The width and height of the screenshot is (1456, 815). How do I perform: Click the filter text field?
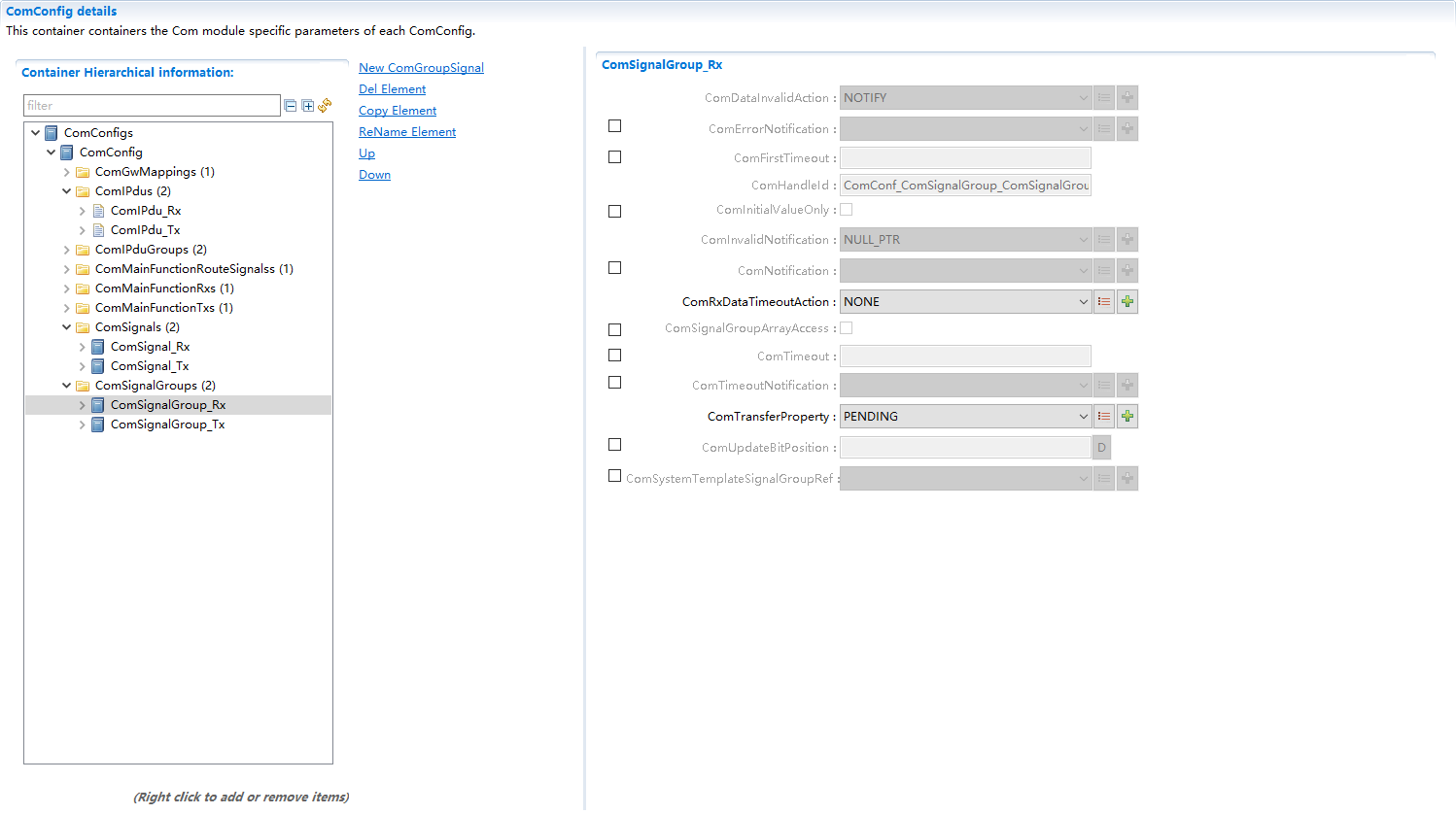(152, 106)
